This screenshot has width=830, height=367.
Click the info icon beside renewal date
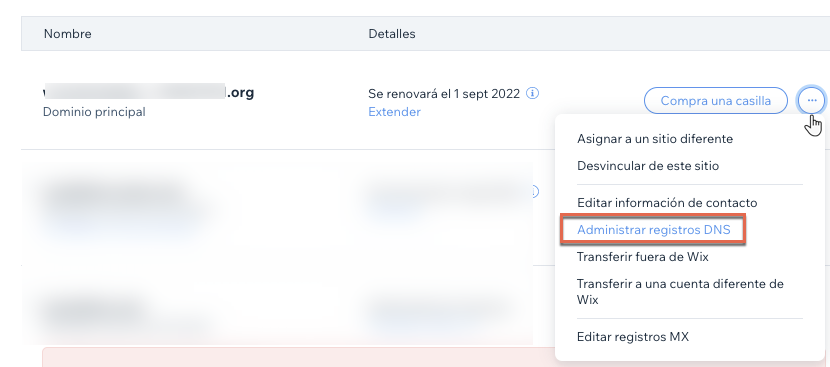533,94
